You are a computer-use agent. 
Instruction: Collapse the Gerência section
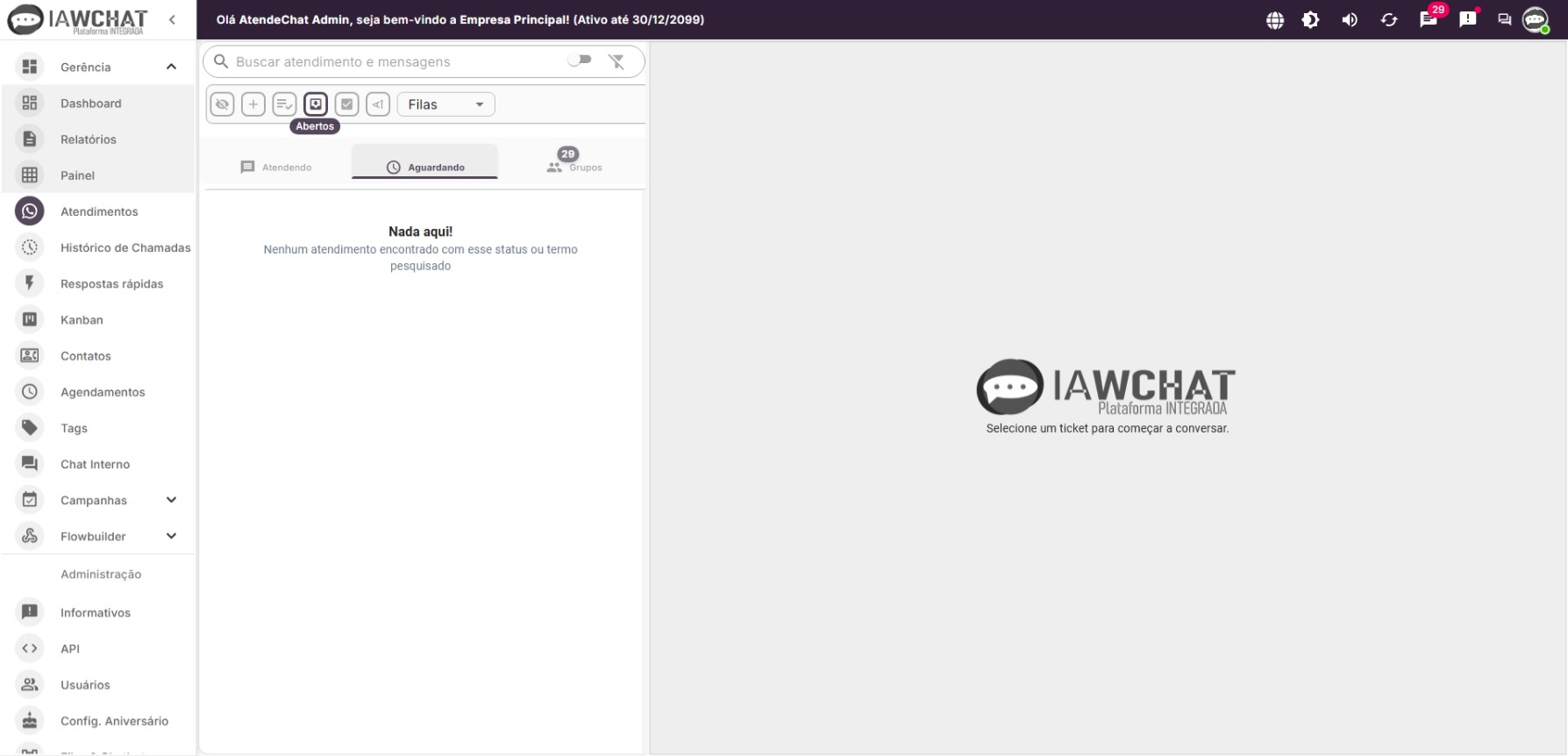[171, 67]
